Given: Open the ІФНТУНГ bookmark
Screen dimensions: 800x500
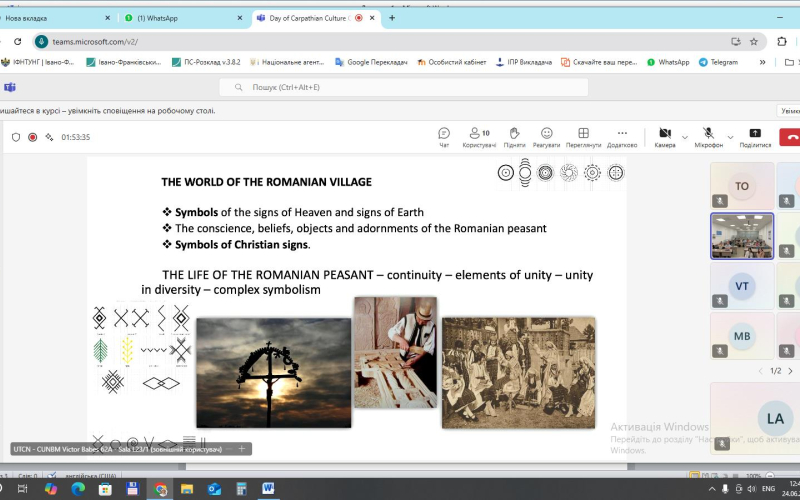Looking at the screenshot, I should point(38,62).
